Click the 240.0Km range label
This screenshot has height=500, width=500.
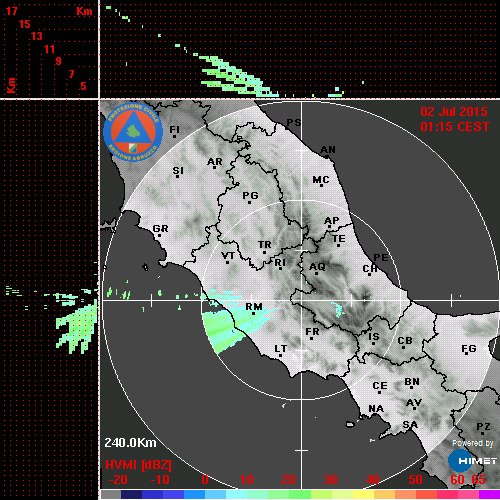coord(130,443)
